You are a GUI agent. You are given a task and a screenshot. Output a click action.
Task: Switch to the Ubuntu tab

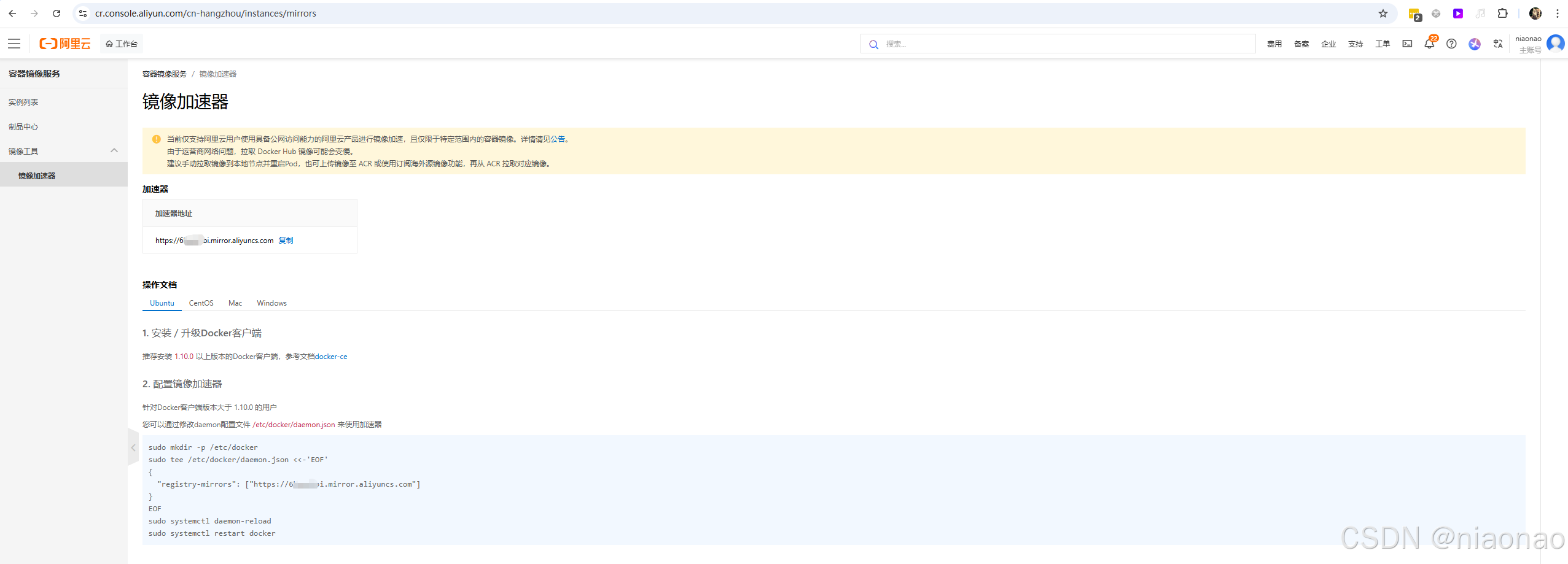162,303
